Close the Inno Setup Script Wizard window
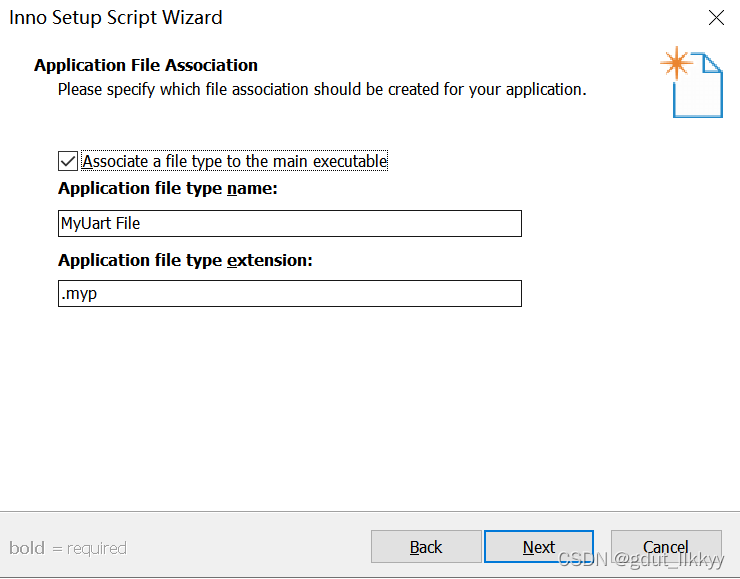Screen dimensions: 740x579 click(716, 18)
